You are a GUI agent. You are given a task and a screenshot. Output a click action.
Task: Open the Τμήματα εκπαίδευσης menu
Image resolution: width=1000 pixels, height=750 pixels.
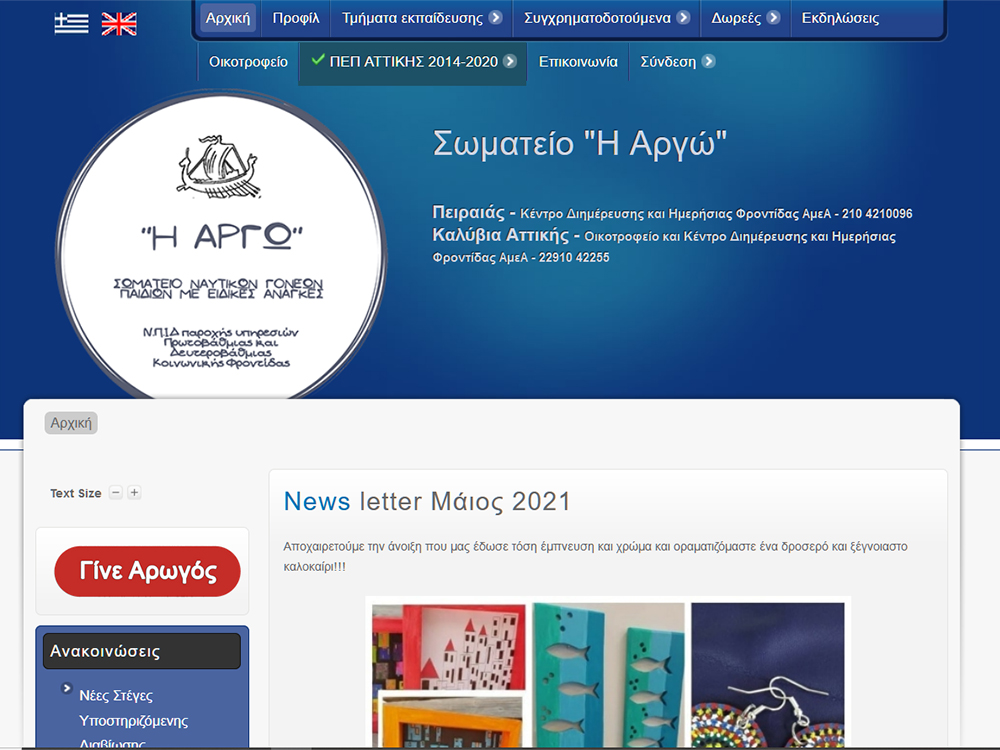[x=413, y=18]
